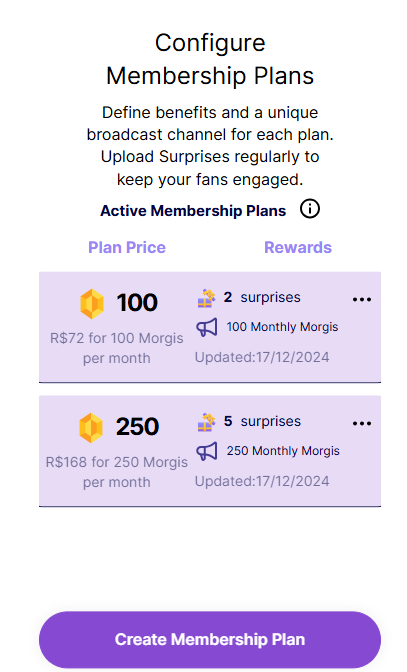Click the 5 surprises reward text

pos(262,421)
